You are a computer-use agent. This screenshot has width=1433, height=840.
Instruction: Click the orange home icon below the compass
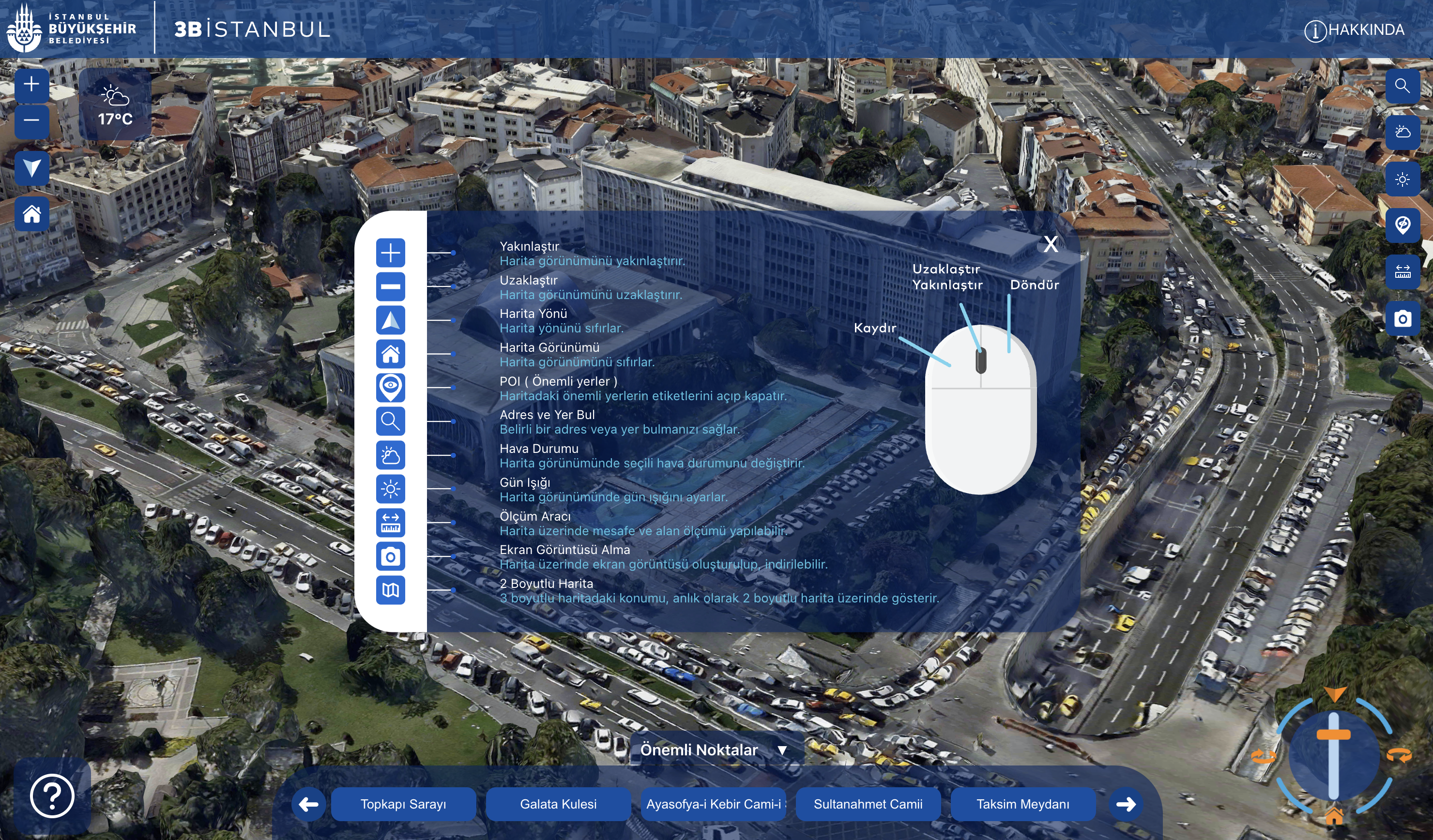(x=1334, y=816)
